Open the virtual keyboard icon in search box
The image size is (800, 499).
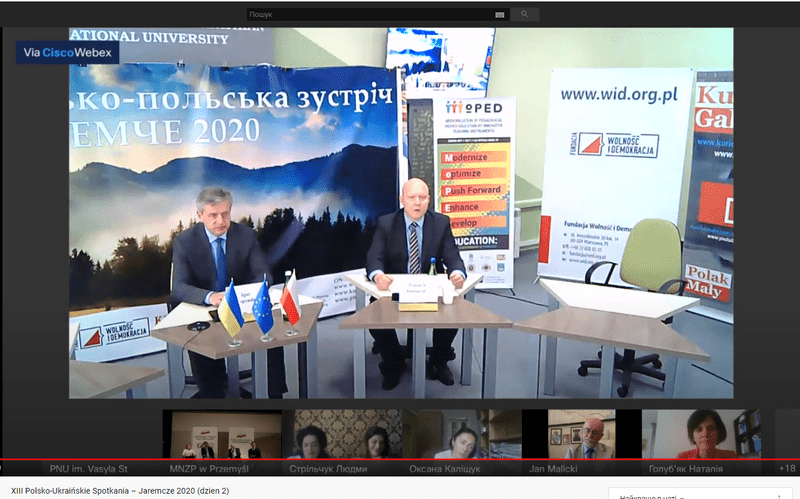(499, 15)
